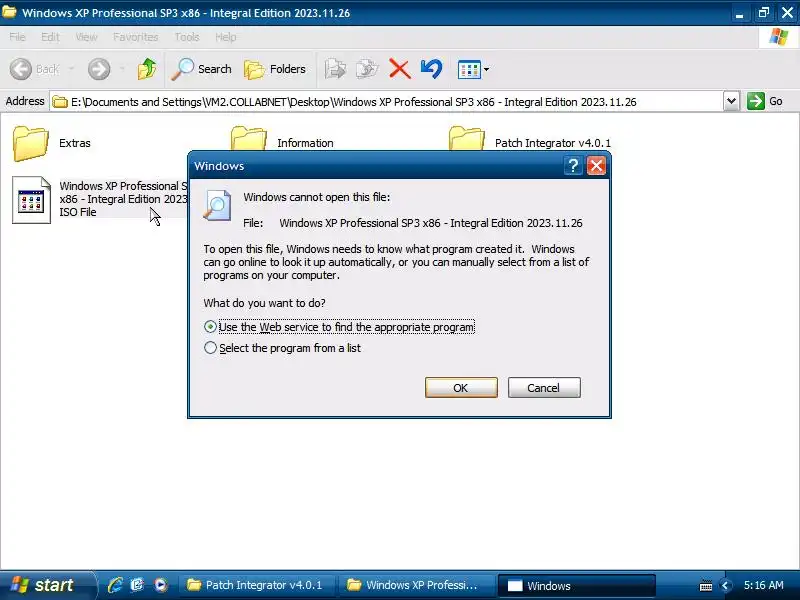800x600 pixels.
Task: Close the Windows cannot open dialog
Action: click(596, 166)
